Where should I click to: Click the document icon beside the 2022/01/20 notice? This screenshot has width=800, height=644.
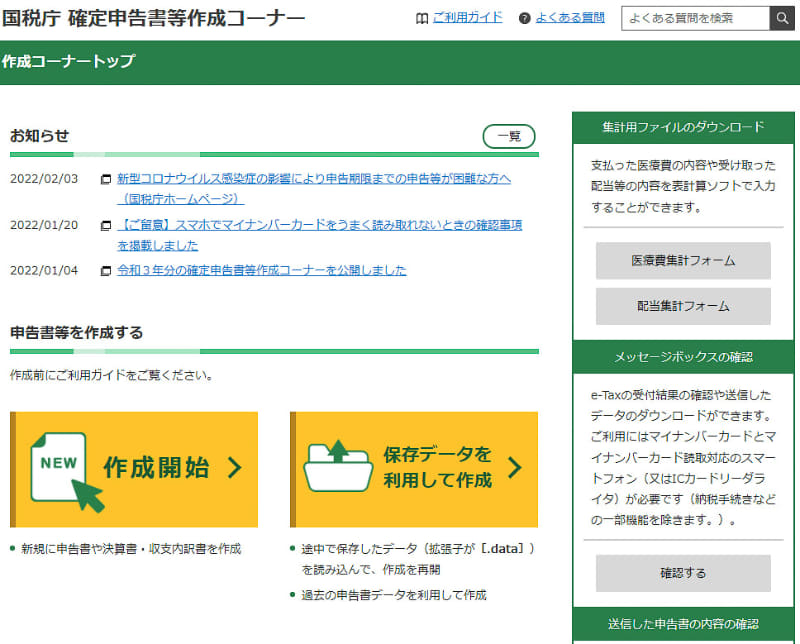107,225
